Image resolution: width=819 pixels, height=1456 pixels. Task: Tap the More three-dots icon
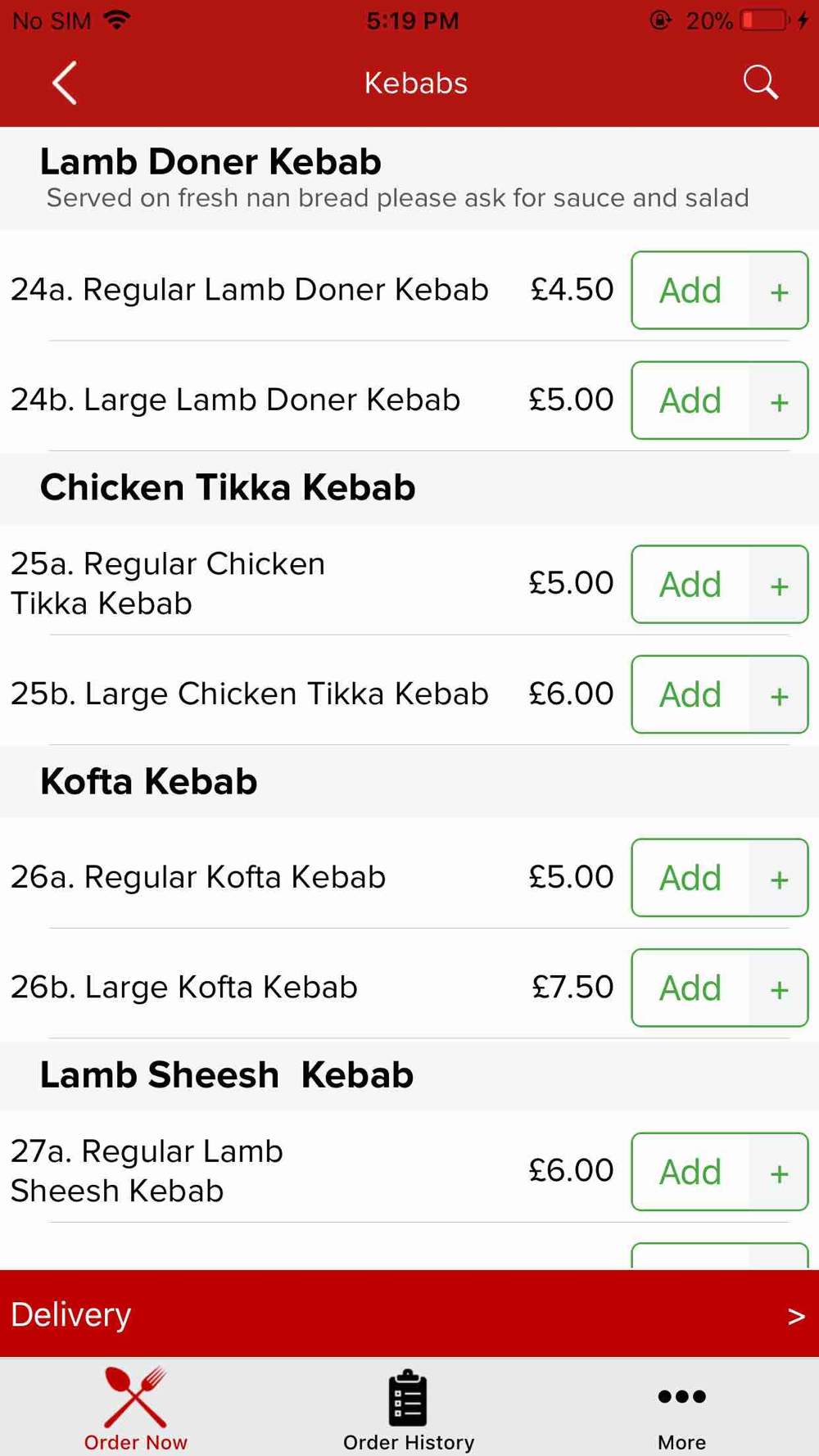click(x=681, y=1396)
